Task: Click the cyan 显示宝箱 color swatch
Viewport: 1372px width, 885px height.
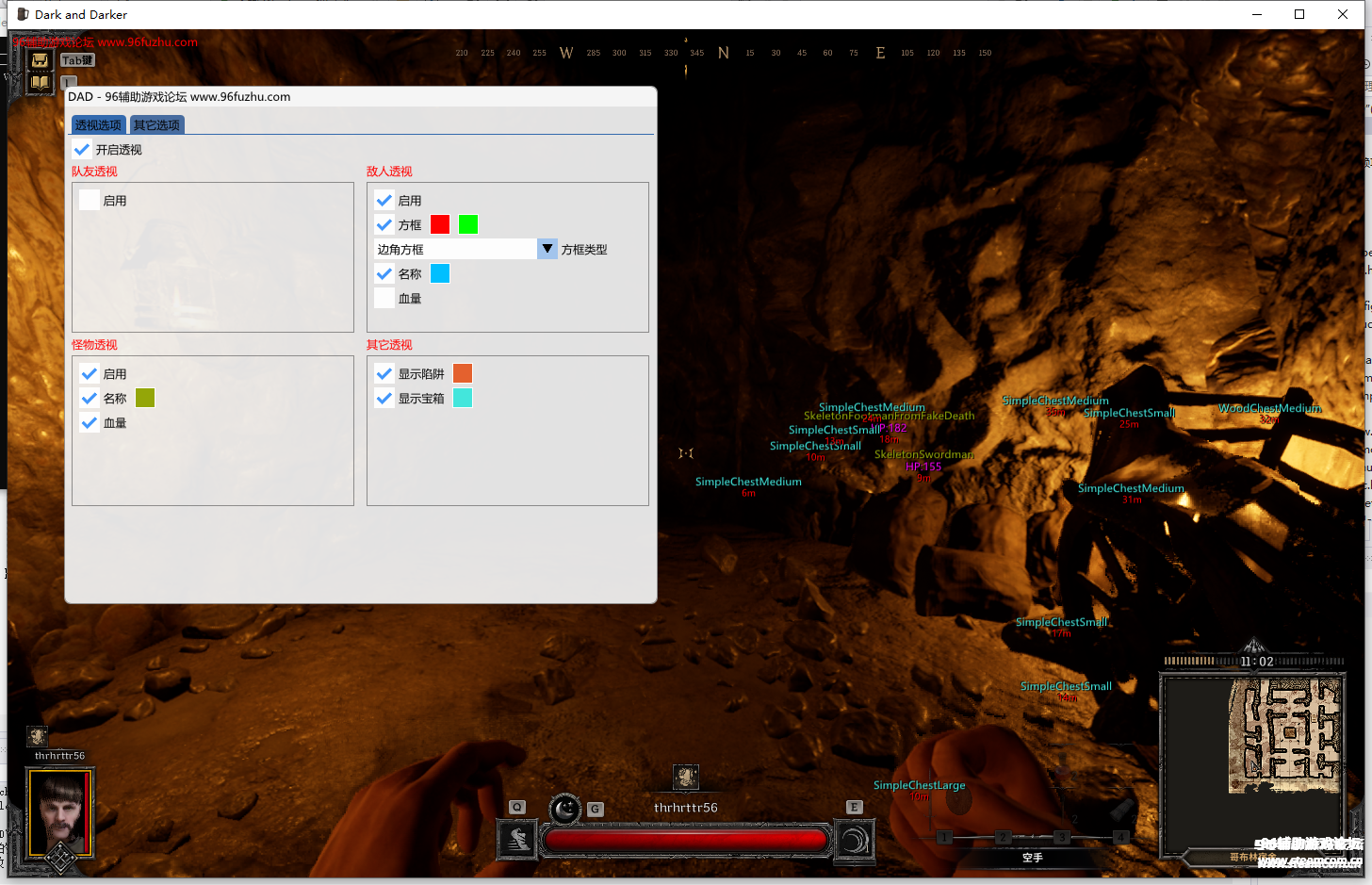Action: coord(463,398)
